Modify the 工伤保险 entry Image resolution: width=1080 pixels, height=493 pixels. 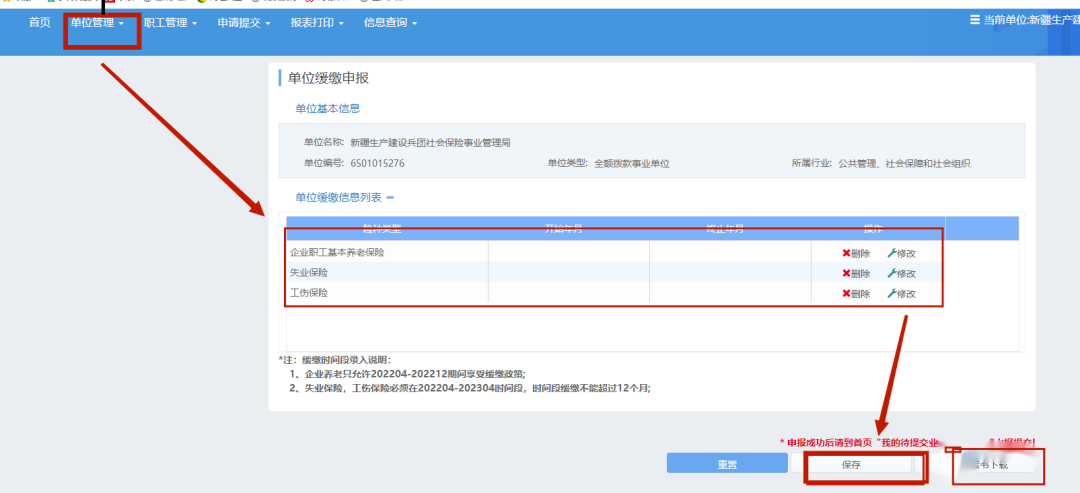tap(901, 293)
